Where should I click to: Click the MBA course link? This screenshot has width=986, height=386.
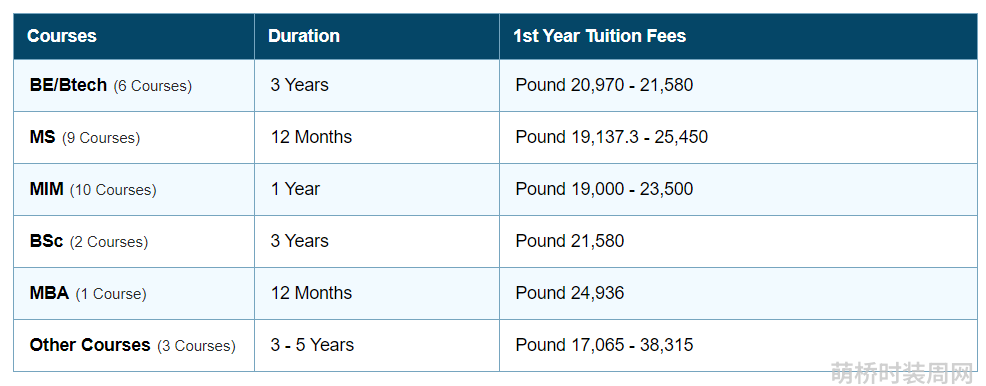pyautogui.click(x=49, y=293)
